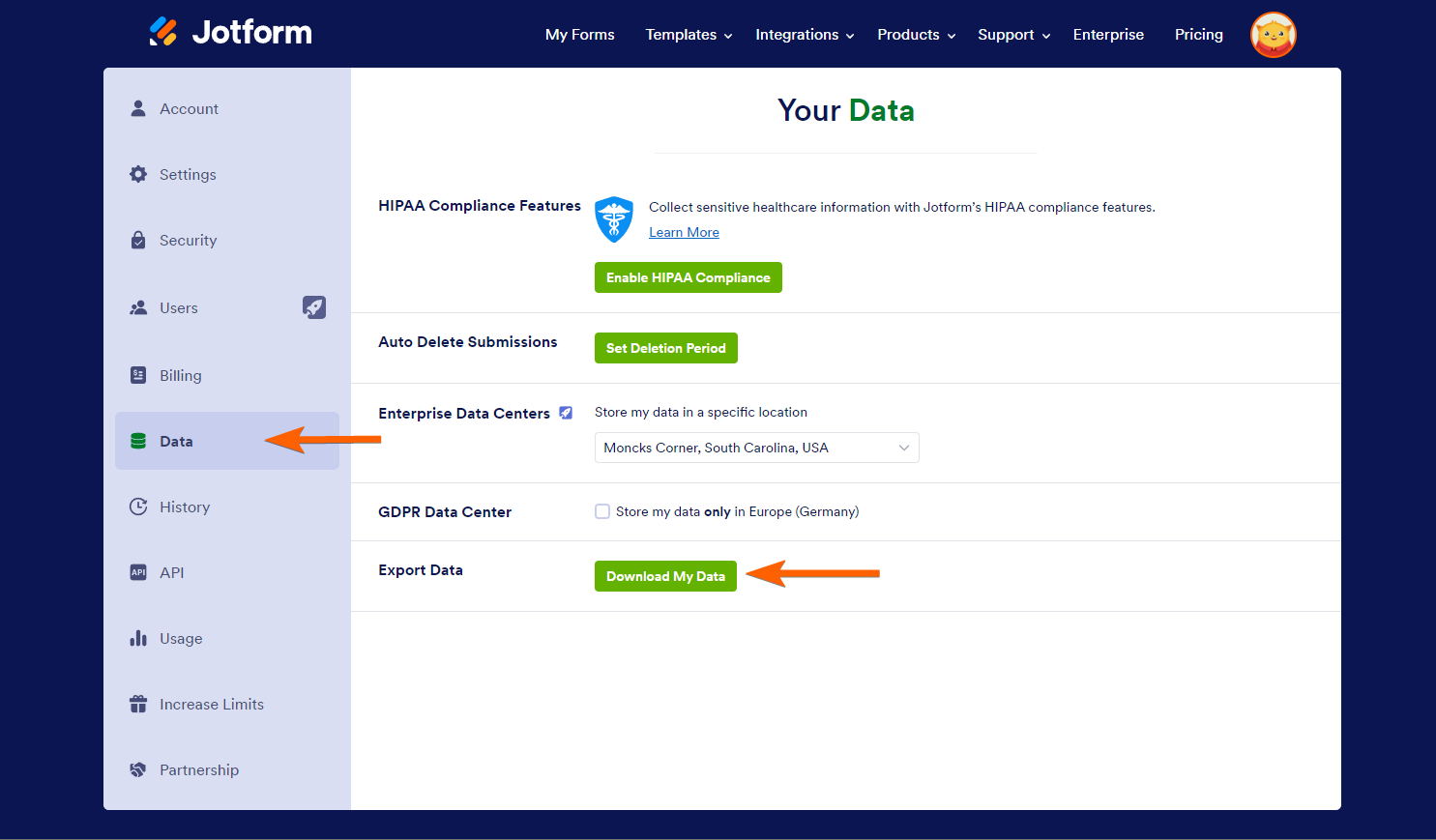The height and width of the screenshot is (840, 1436).
Task: Open the Increase Limits section label
Action: (x=212, y=705)
